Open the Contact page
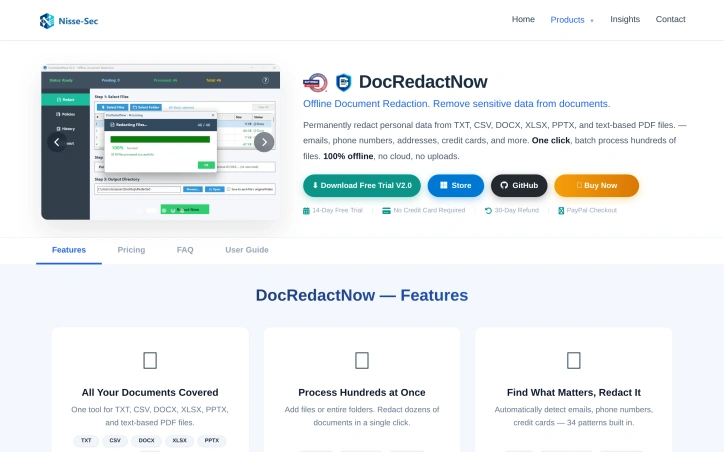724x452 pixels. point(670,19)
